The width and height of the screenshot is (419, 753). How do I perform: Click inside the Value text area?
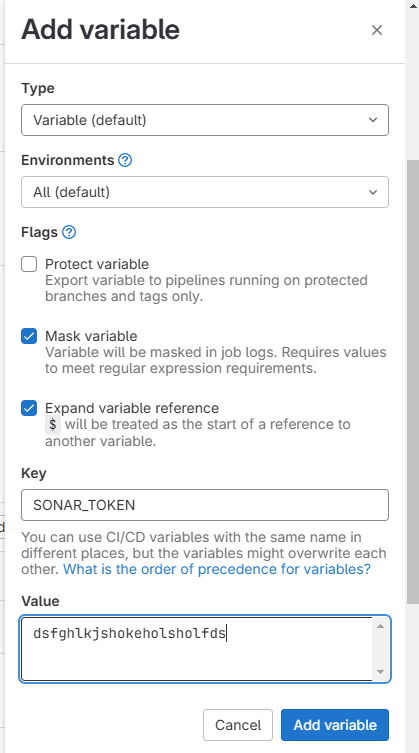tap(197, 649)
